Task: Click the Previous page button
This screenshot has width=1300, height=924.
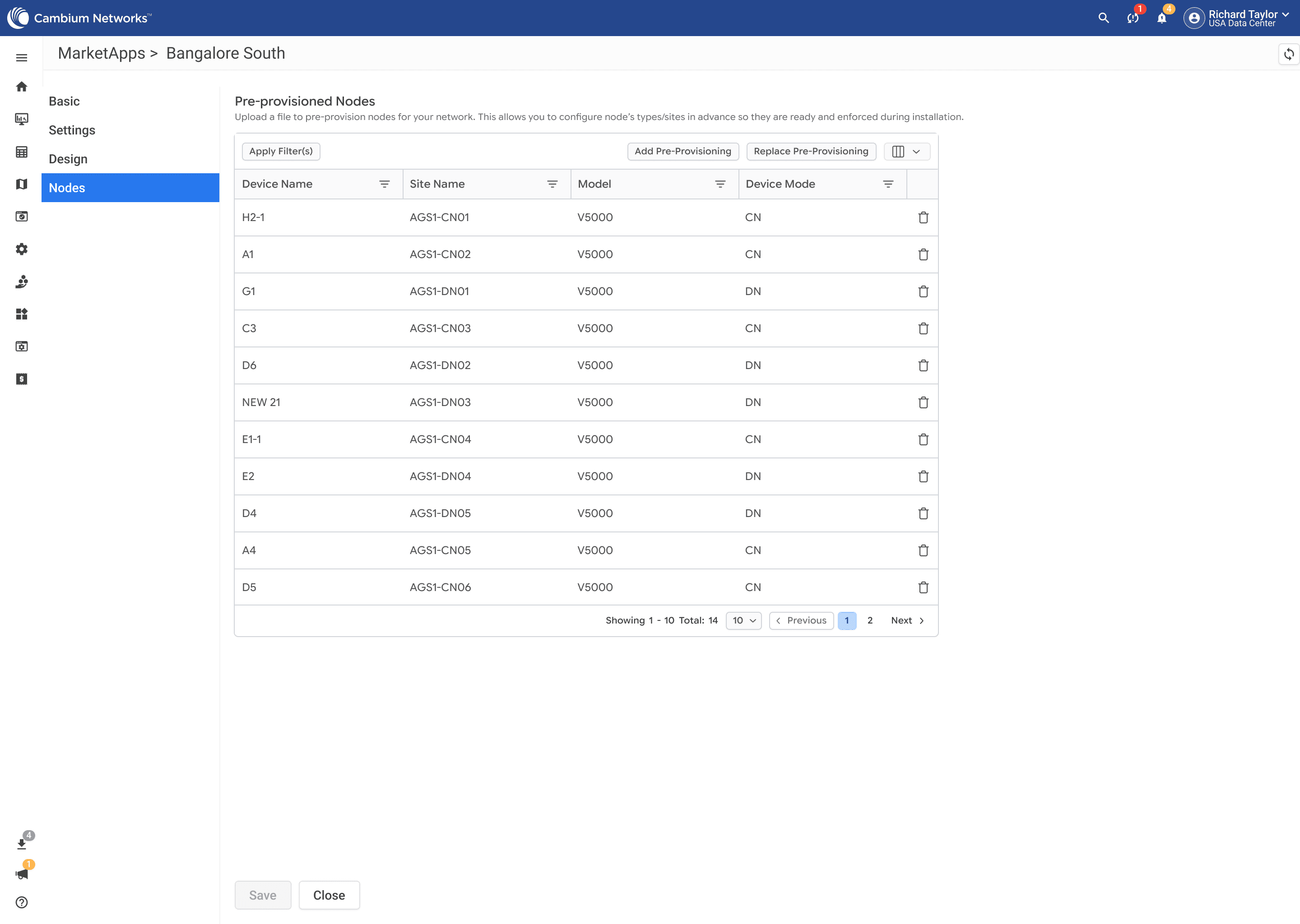Action: pos(801,620)
